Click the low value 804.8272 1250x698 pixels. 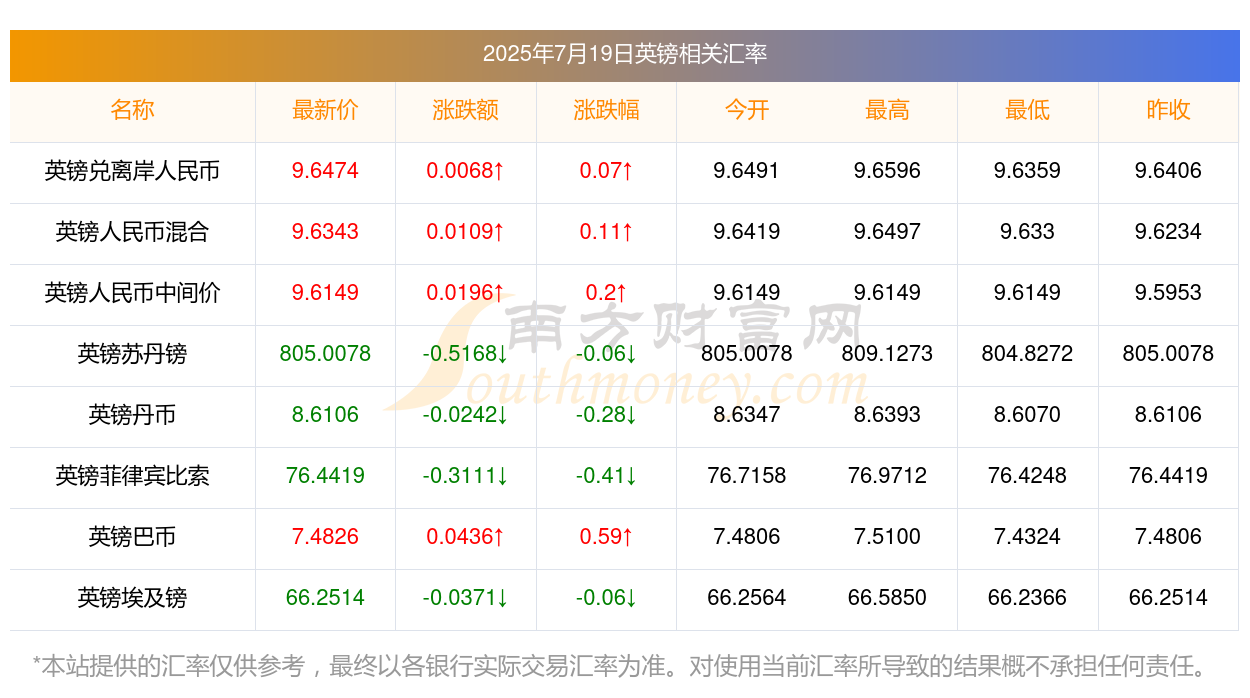click(1027, 354)
